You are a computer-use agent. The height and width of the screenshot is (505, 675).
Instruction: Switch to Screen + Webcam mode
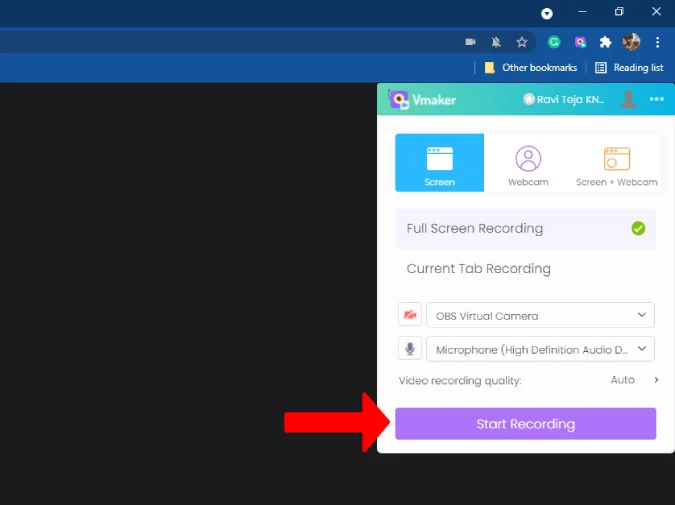tap(616, 163)
